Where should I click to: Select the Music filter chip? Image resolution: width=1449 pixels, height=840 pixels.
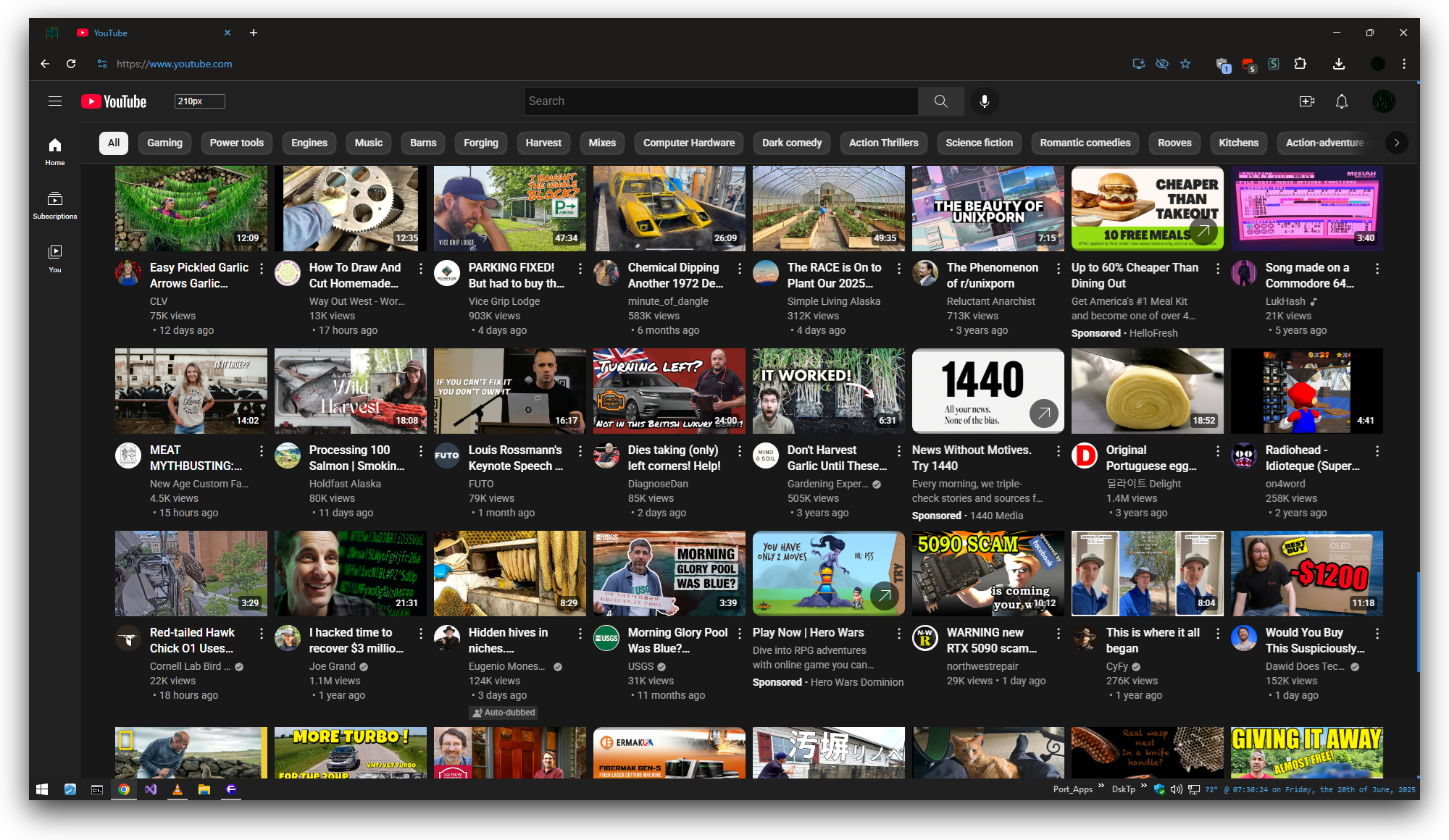click(369, 143)
